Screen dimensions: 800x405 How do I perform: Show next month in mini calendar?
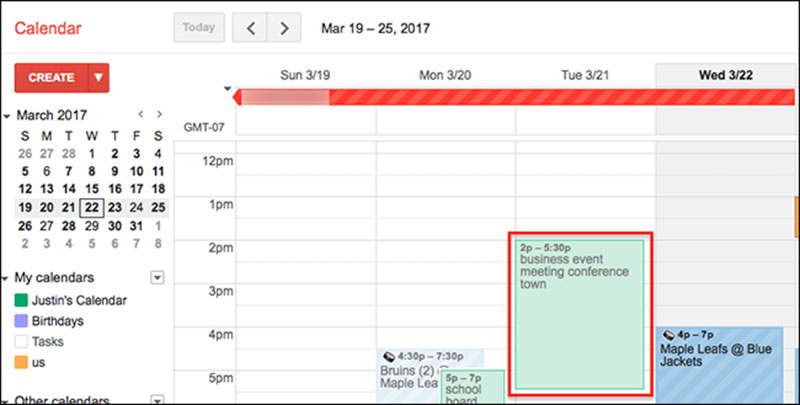click(x=158, y=115)
